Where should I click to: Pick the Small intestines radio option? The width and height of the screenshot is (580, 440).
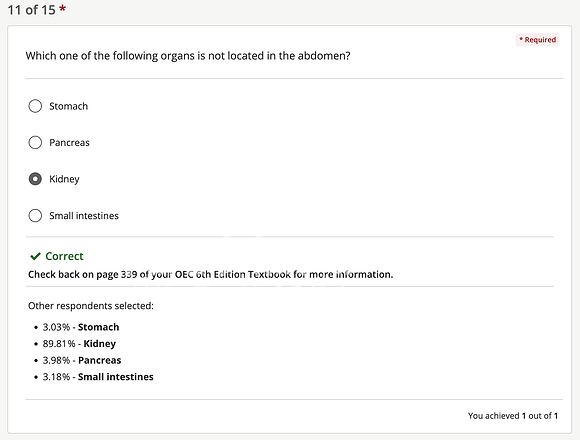[x=35, y=216]
